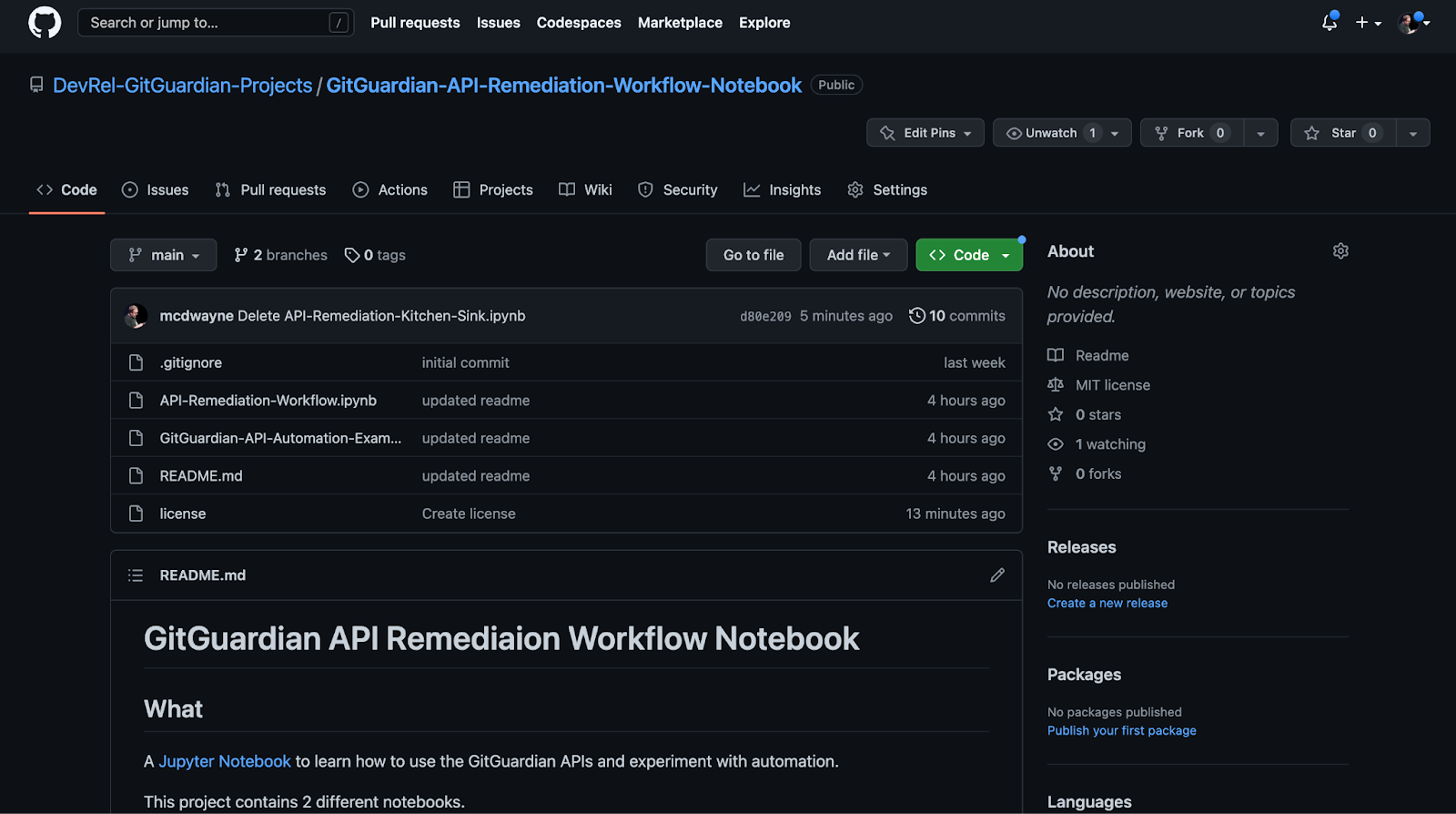Open API-Remediation-Workflow.ipynb file
Viewport: 1456px width, 814px height.
(268, 401)
